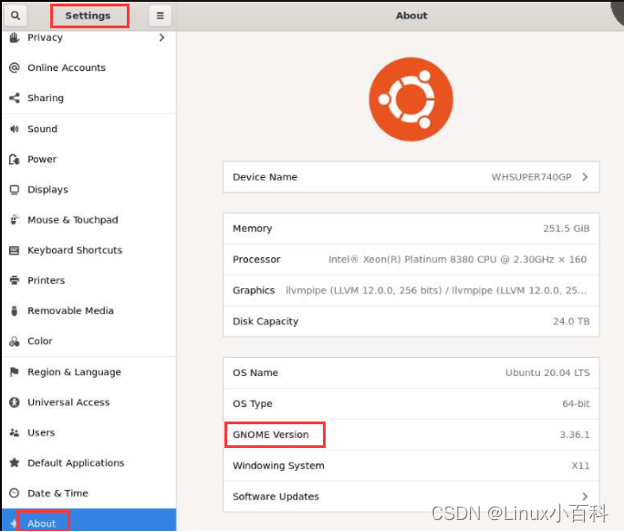Screen dimensions: 624x532
Task: Open the Displays panel
Action: point(89,189)
